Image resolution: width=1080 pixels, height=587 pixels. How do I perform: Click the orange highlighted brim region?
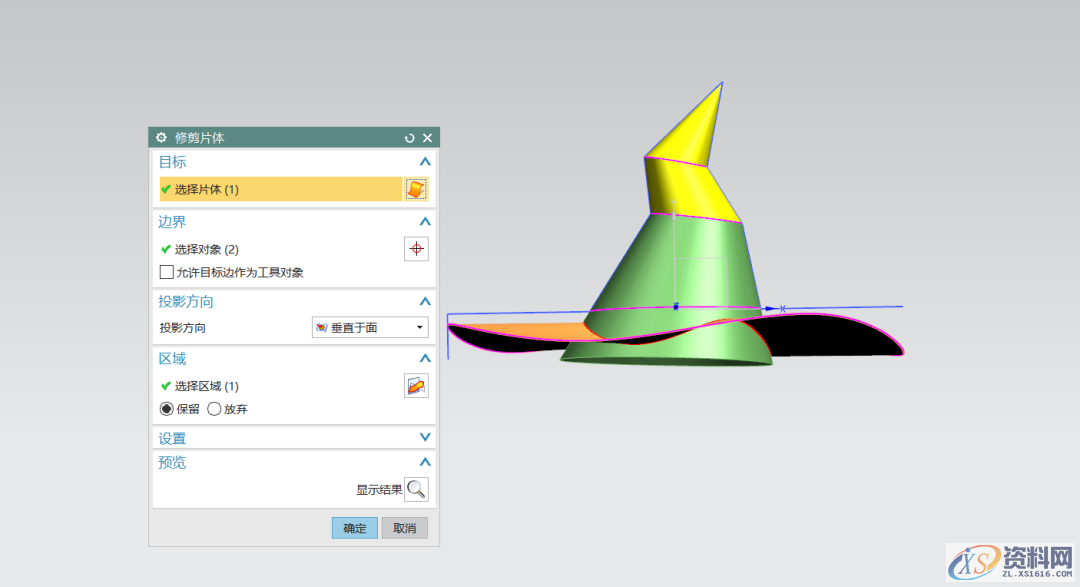(540, 332)
